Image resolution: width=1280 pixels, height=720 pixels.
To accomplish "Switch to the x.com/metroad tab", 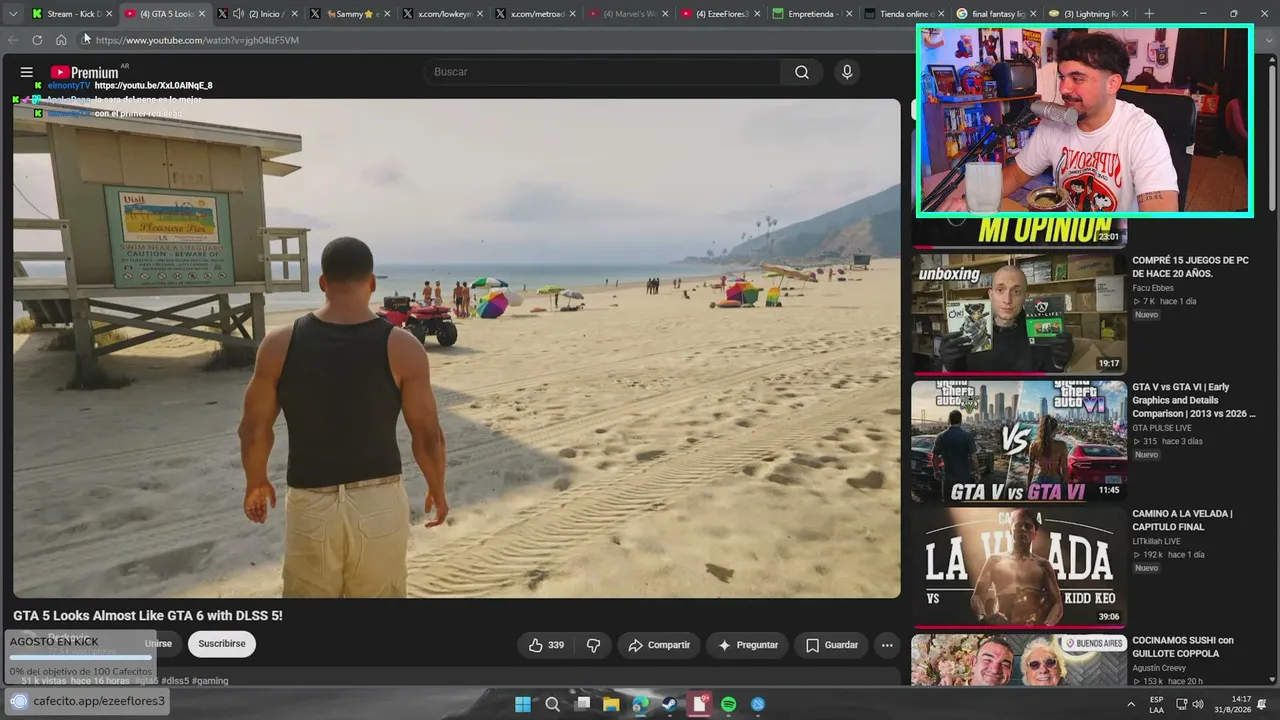I will coord(536,14).
